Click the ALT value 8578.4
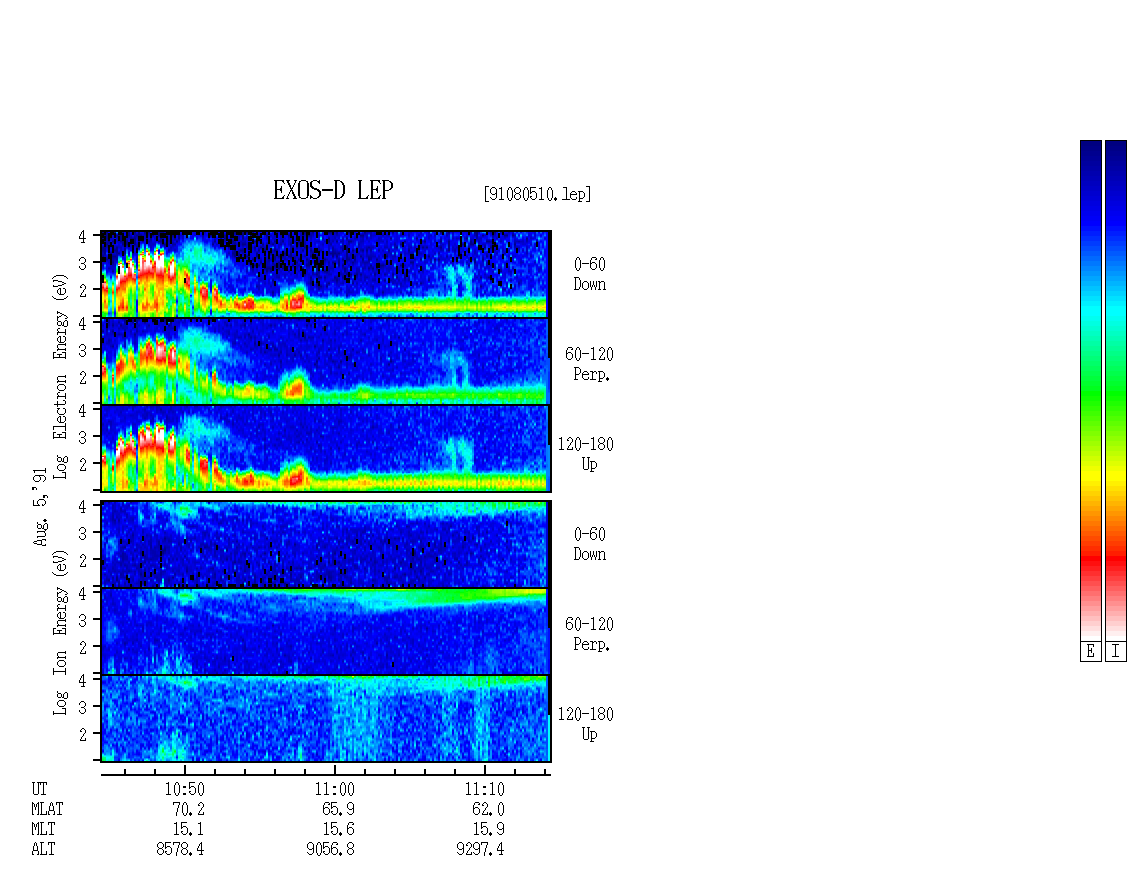 pos(180,849)
